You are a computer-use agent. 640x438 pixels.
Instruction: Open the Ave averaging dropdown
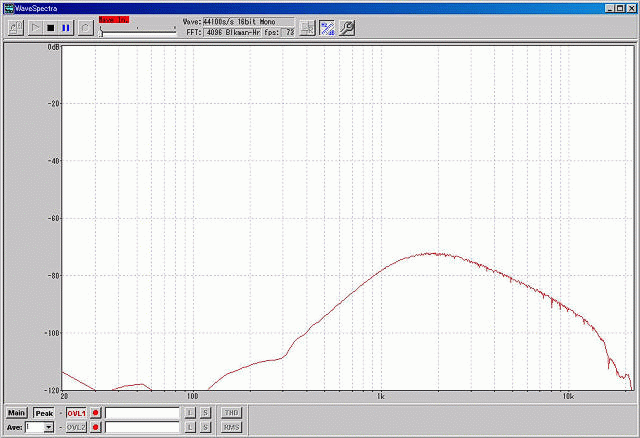tap(50, 427)
